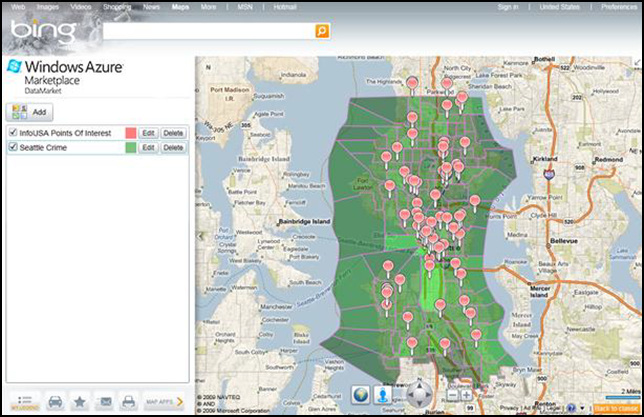Delete the InfoUSA Points Of Interest layer
Image resolution: width=644 pixels, height=417 pixels.
(x=173, y=133)
